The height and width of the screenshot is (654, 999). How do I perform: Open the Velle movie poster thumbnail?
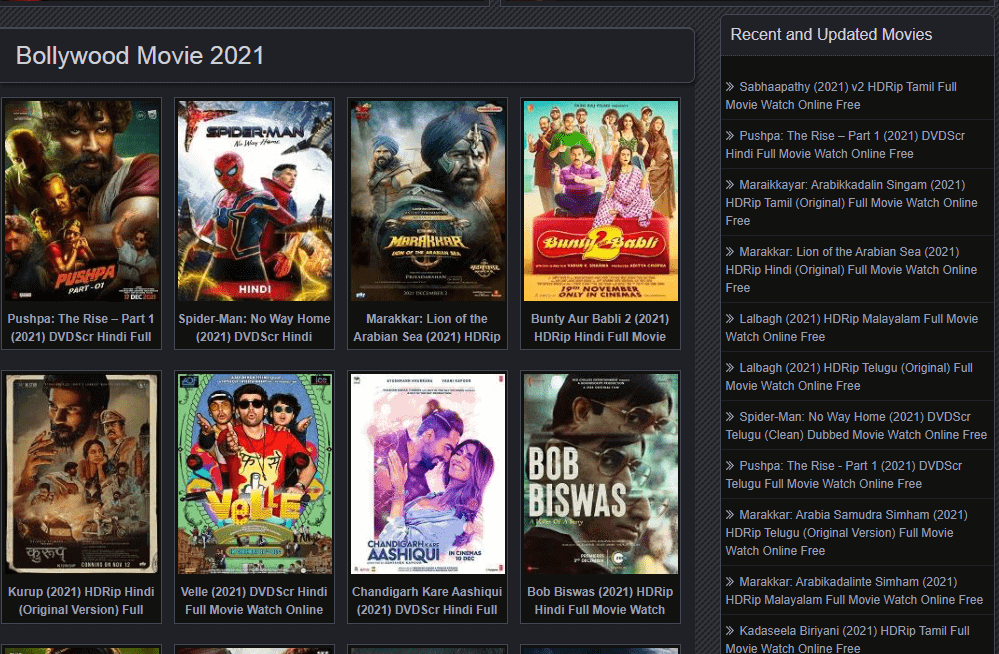point(255,473)
